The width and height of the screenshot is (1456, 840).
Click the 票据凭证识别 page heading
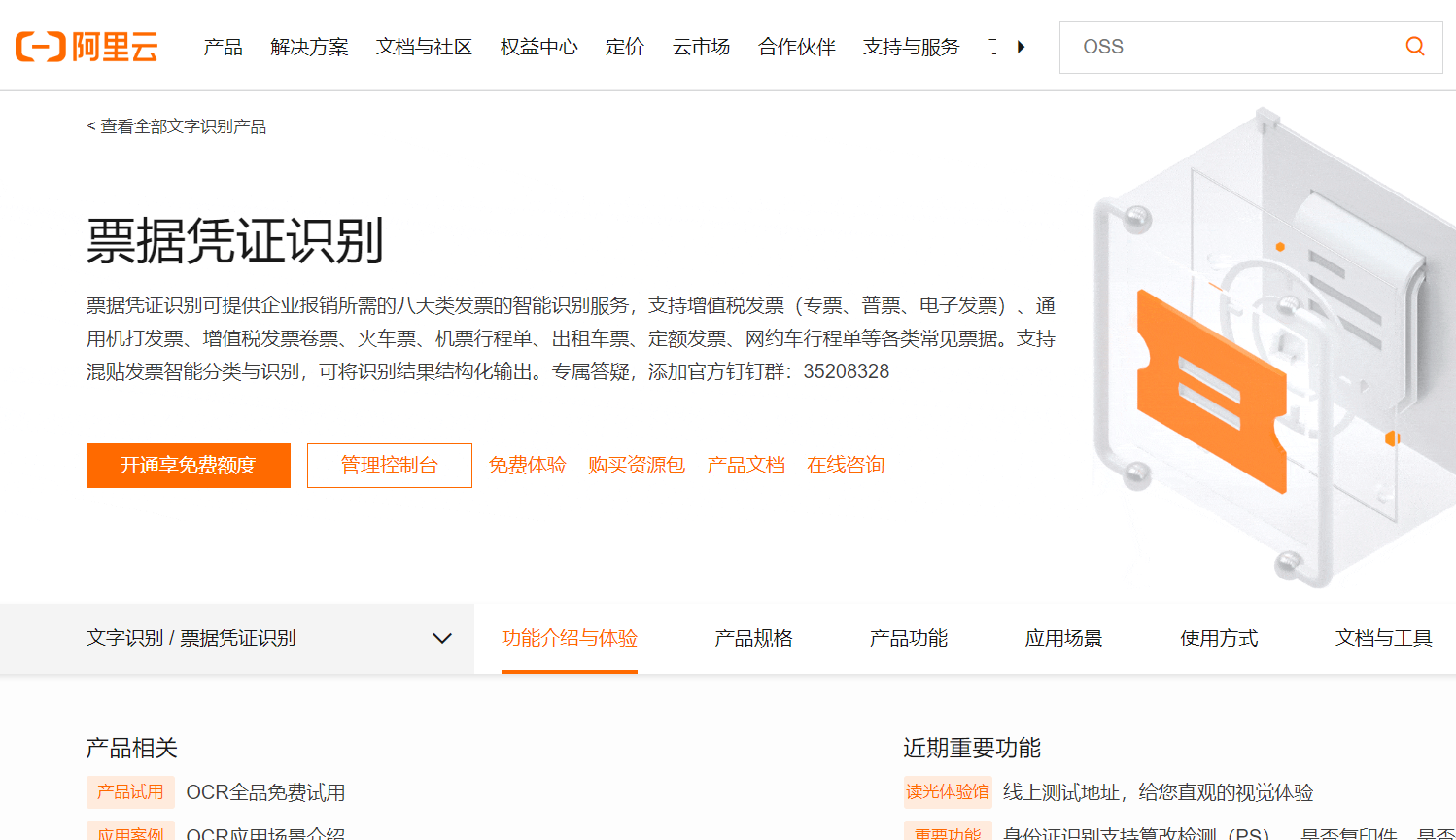click(x=235, y=241)
